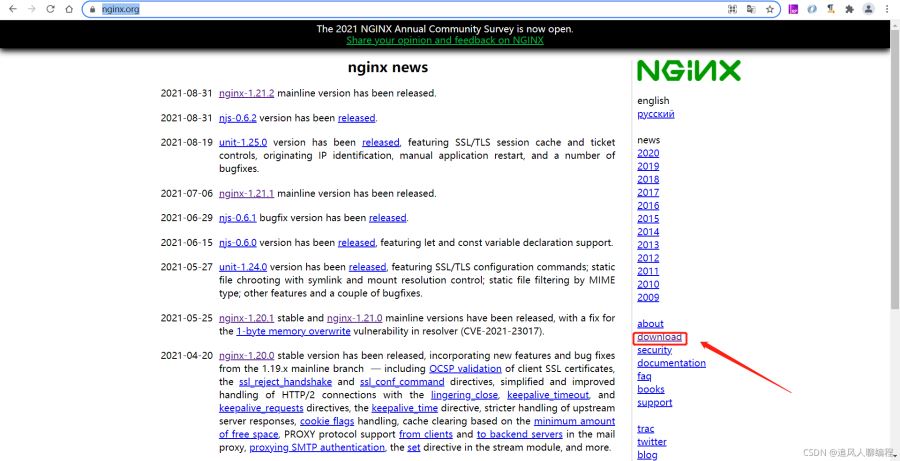Open unit-1.25.0 link
This screenshot has width=900, height=461.
pos(243,142)
